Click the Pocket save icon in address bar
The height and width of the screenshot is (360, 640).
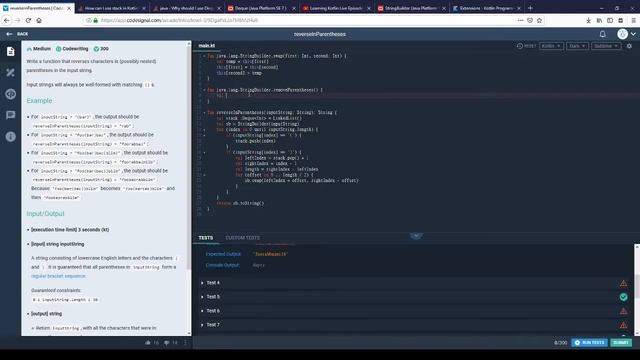point(530,20)
